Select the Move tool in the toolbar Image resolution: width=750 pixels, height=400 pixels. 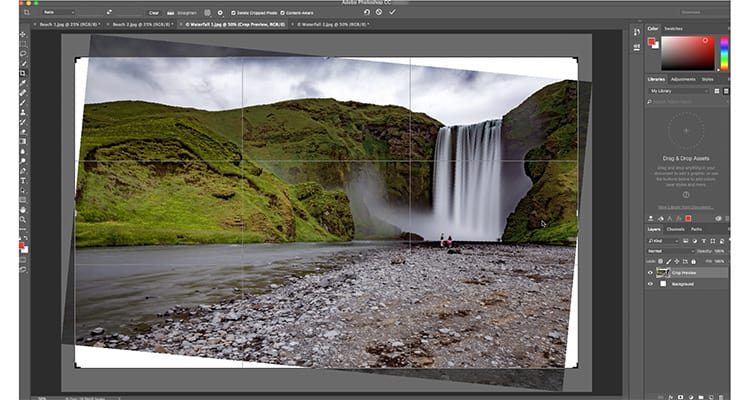[23, 33]
